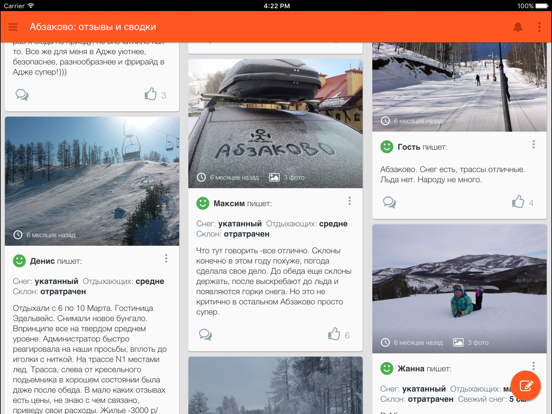Open comments on the Адже review card

click(x=22, y=95)
